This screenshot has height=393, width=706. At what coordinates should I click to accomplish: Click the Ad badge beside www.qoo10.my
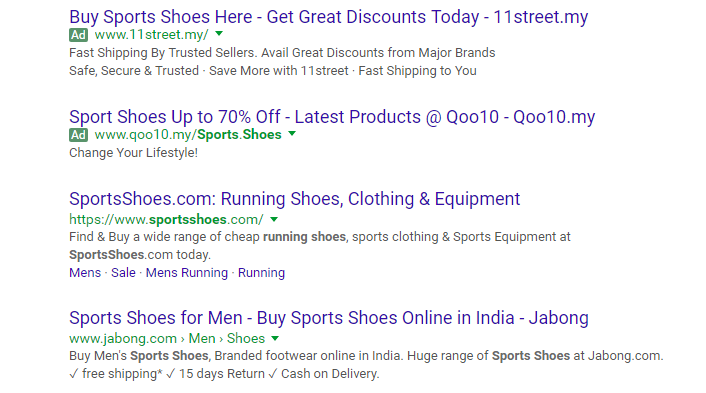(78, 135)
